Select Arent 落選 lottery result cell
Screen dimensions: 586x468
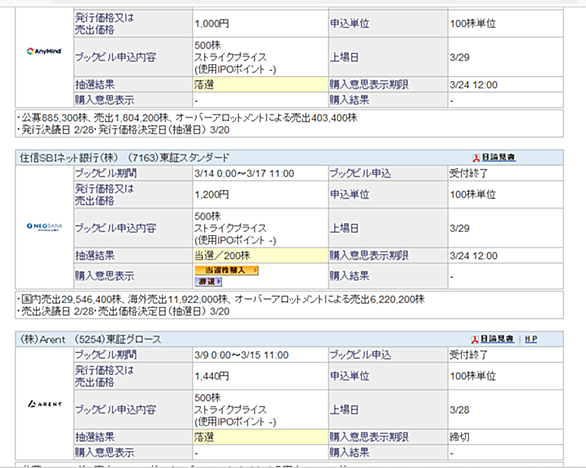260,437
